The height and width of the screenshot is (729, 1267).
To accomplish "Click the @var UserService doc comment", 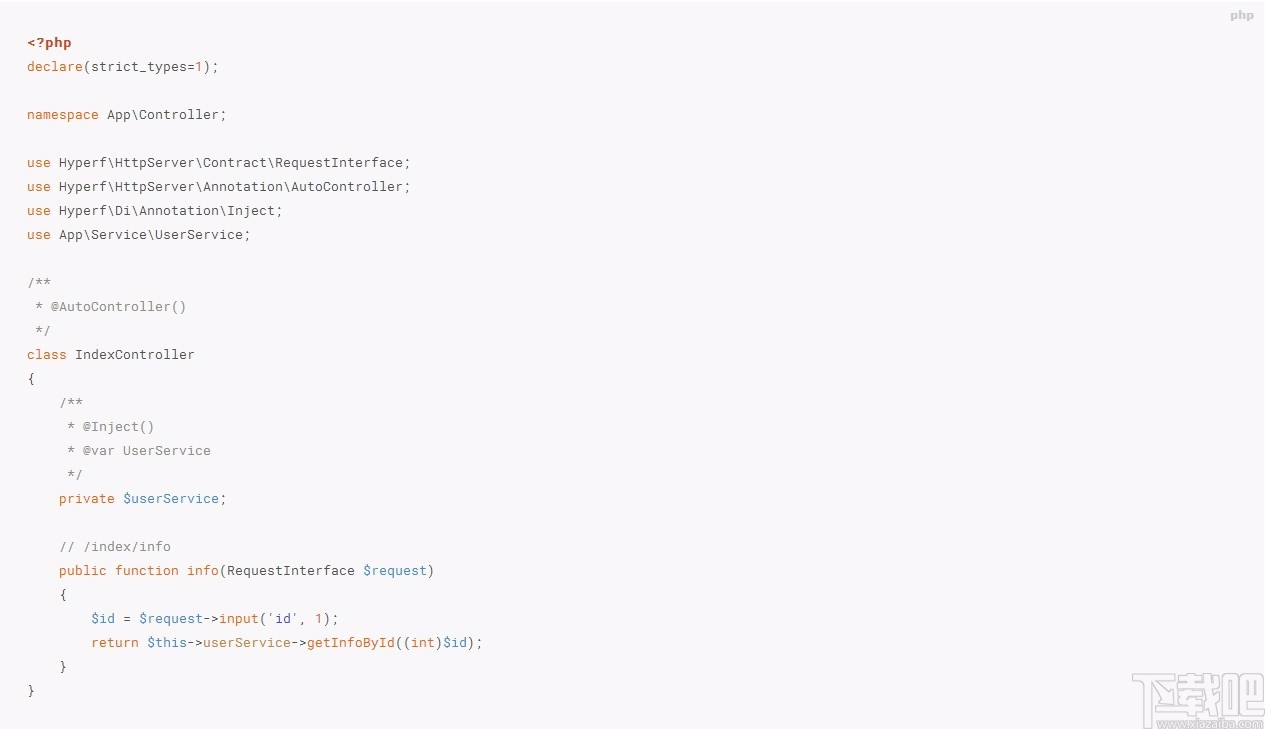I will [146, 451].
